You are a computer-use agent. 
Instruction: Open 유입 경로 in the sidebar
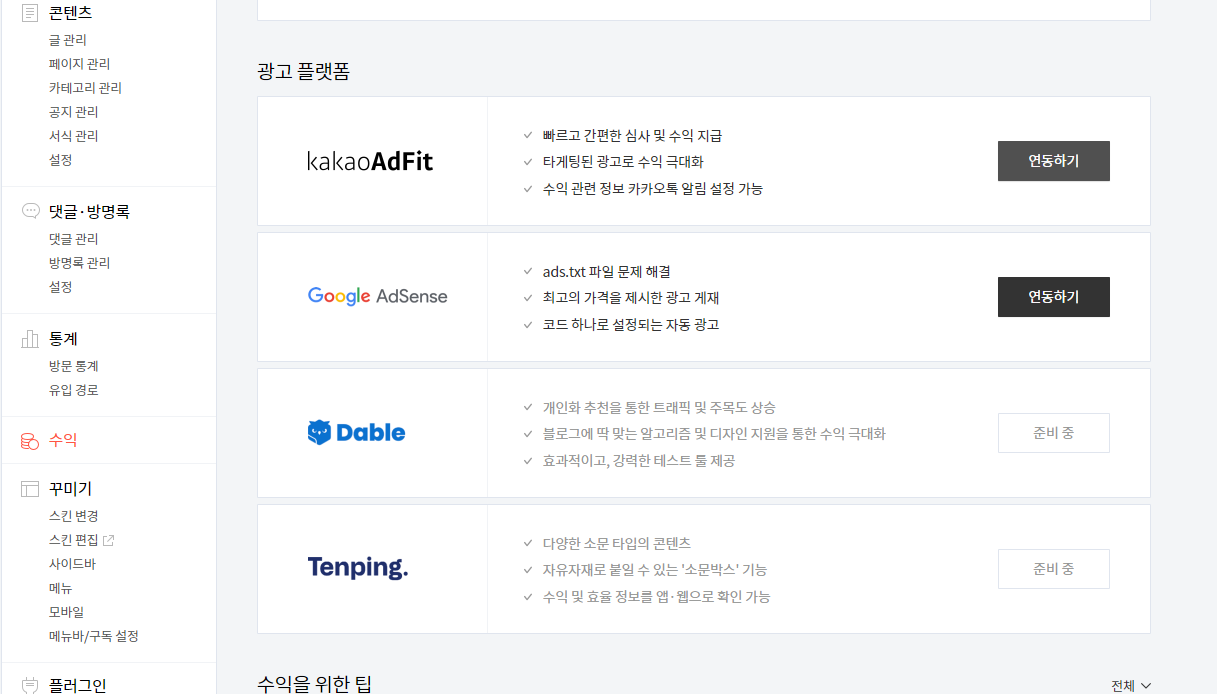click(73, 390)
